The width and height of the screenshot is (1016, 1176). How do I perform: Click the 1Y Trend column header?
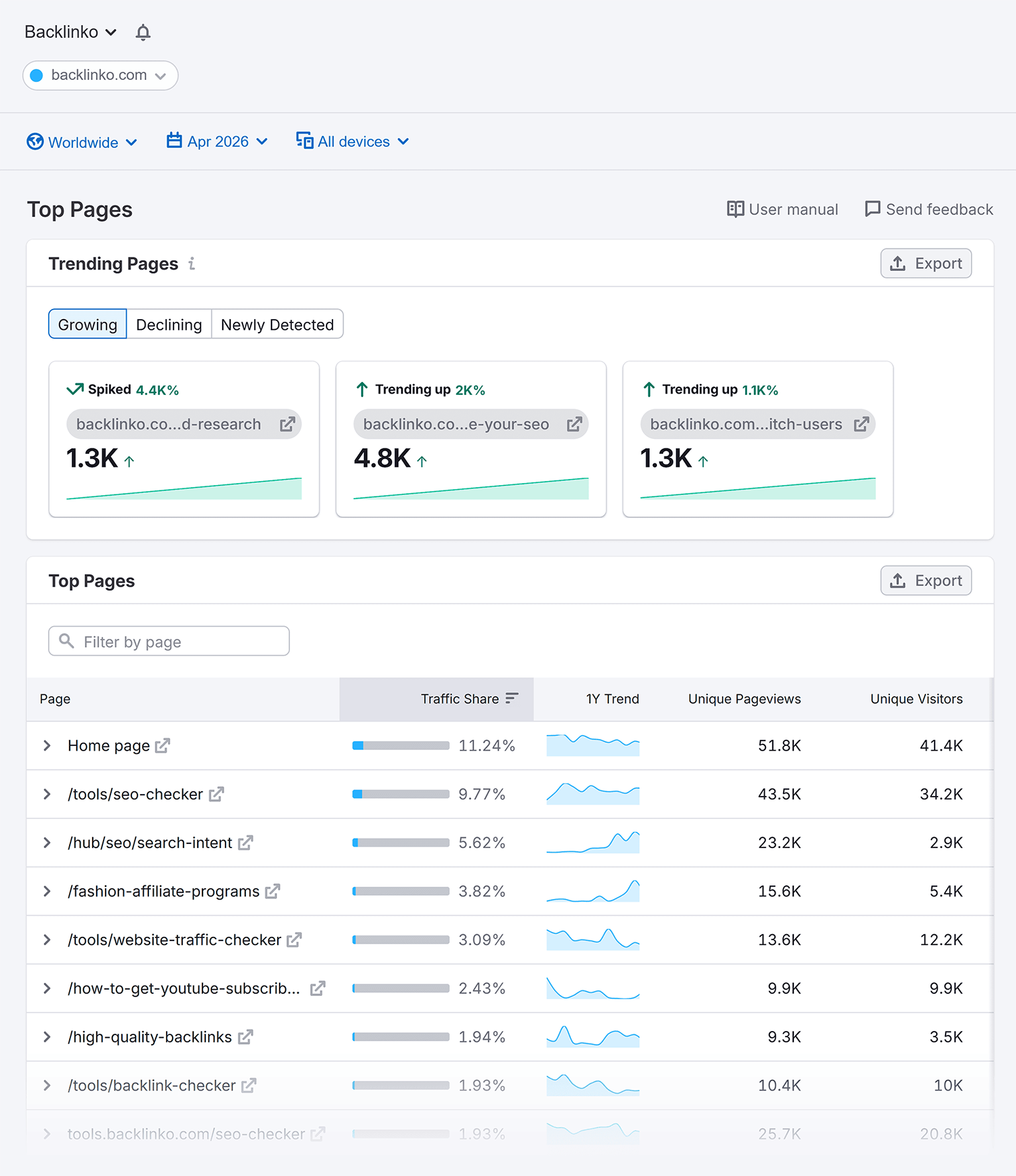(x=612, y=699)
